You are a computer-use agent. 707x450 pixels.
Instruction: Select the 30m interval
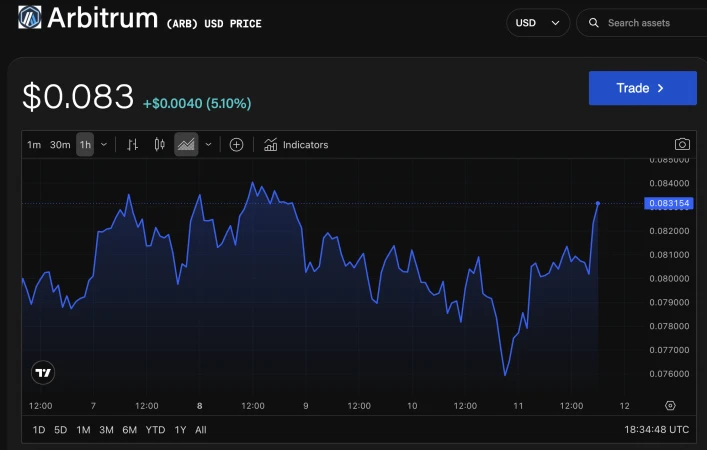pyautogui.click(x=60, y=145)
